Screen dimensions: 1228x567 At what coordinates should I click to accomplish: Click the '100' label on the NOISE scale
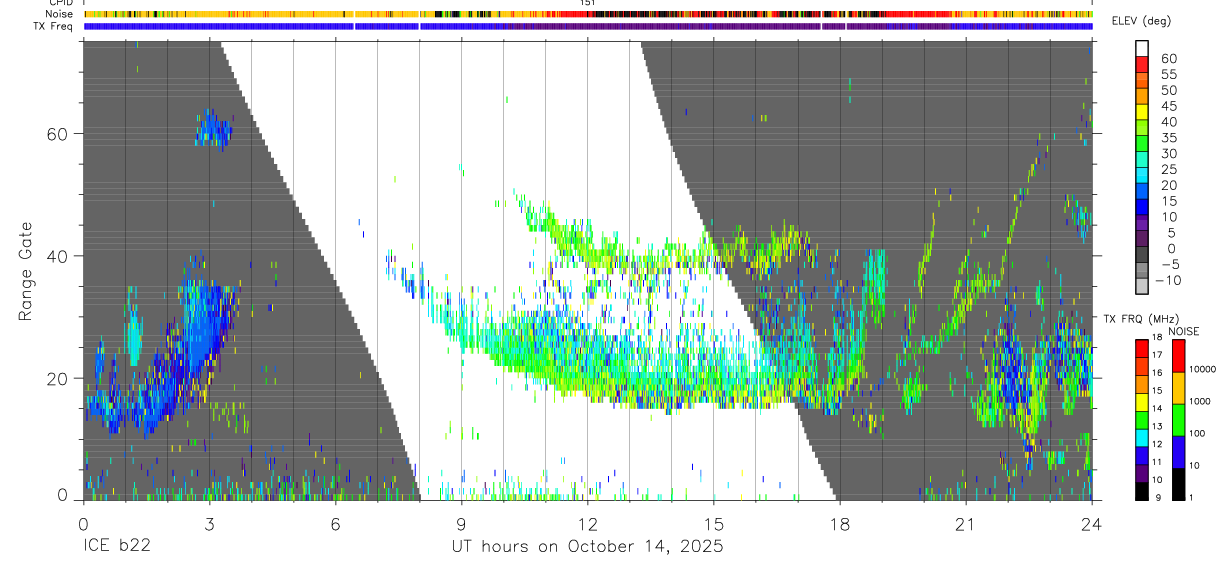tap(1195, 434)
